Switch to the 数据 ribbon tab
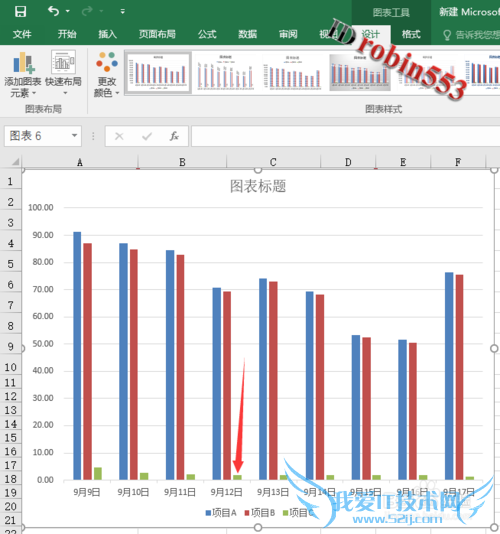 tap(248, 34)
